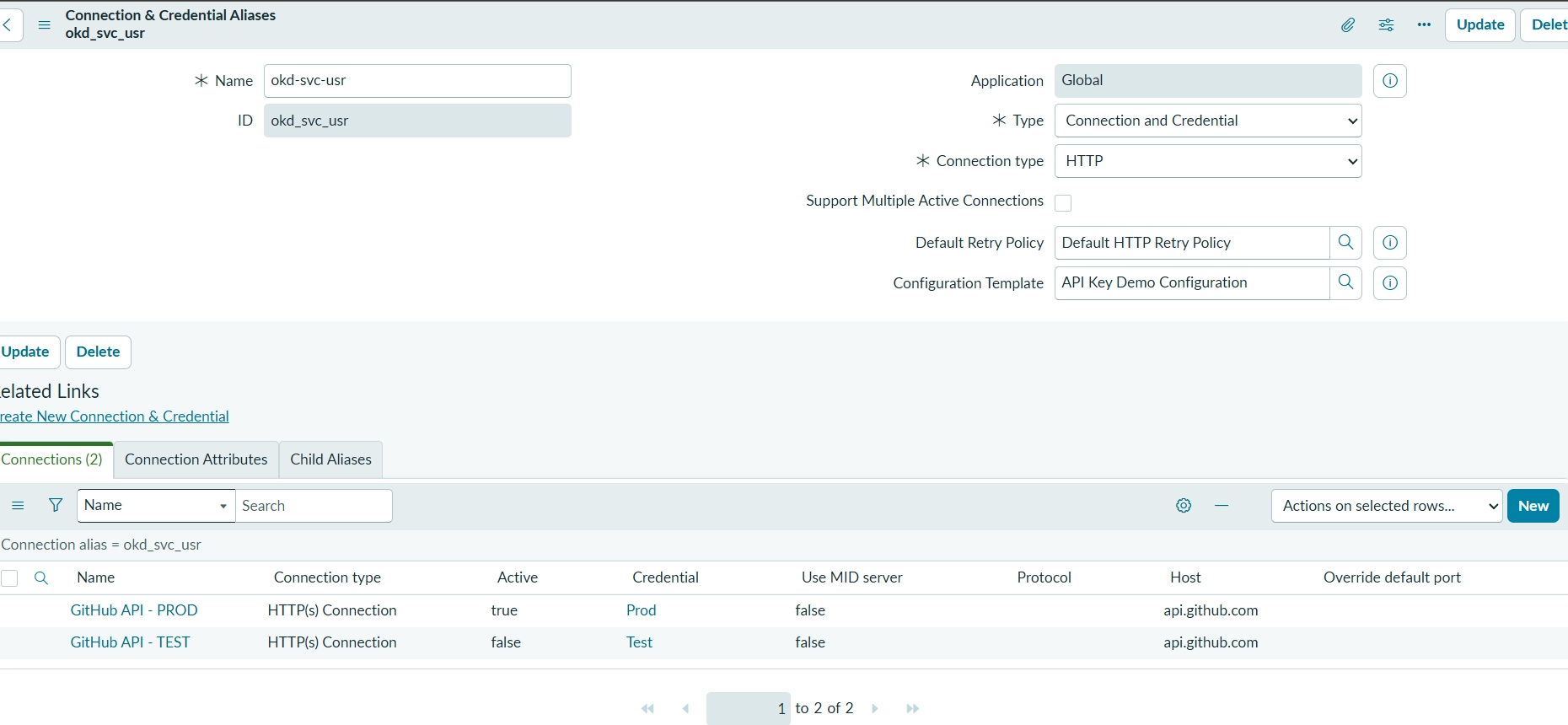Click the Active value true in PROD row
Screen dimensions: 1568x725
pos(504,610)
